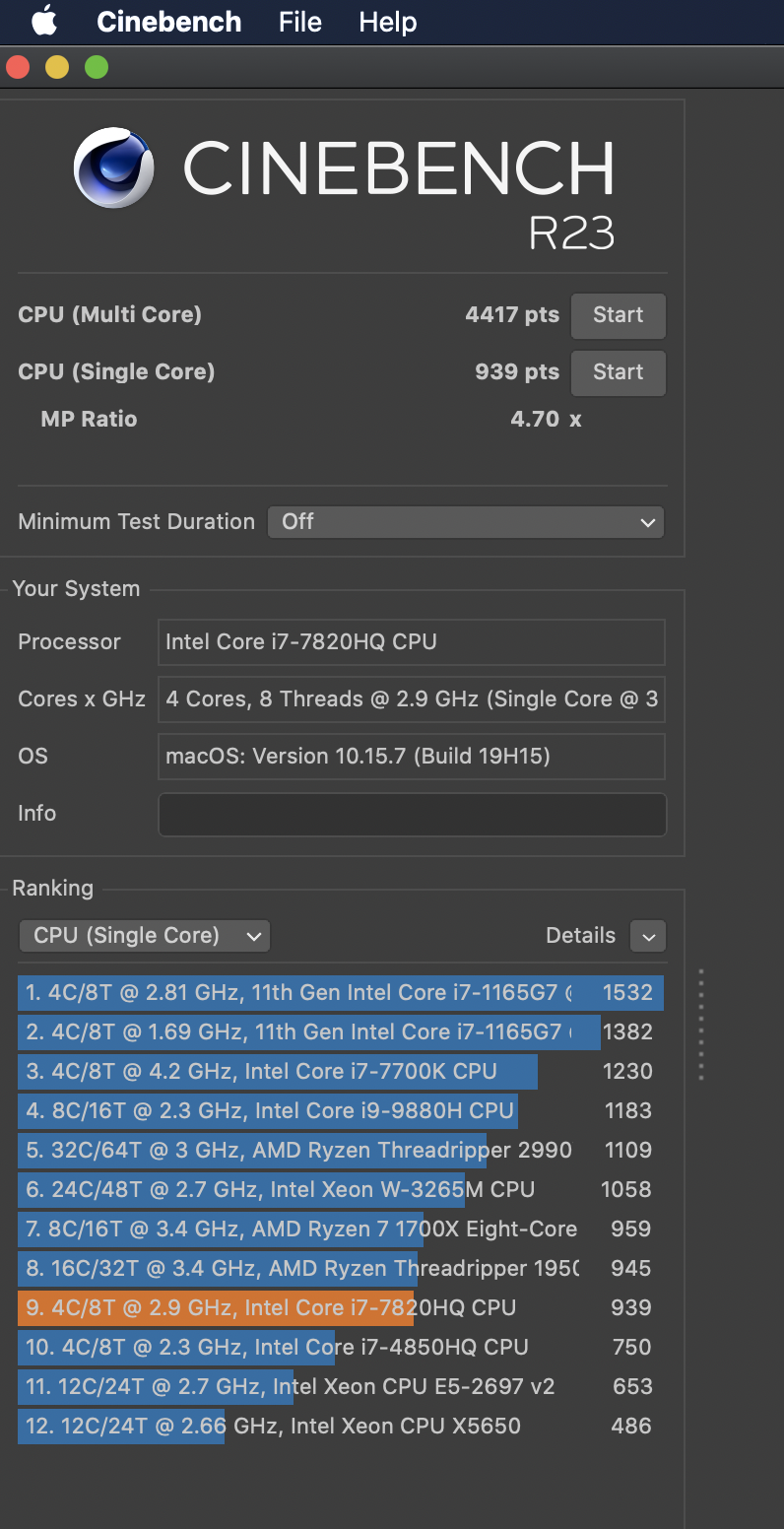The width and height of the screenshot is (784, 1529).
Task: Select ranking row 2 i7-1165G7 1.69 GHz
Action: [x=341, y=1031]
